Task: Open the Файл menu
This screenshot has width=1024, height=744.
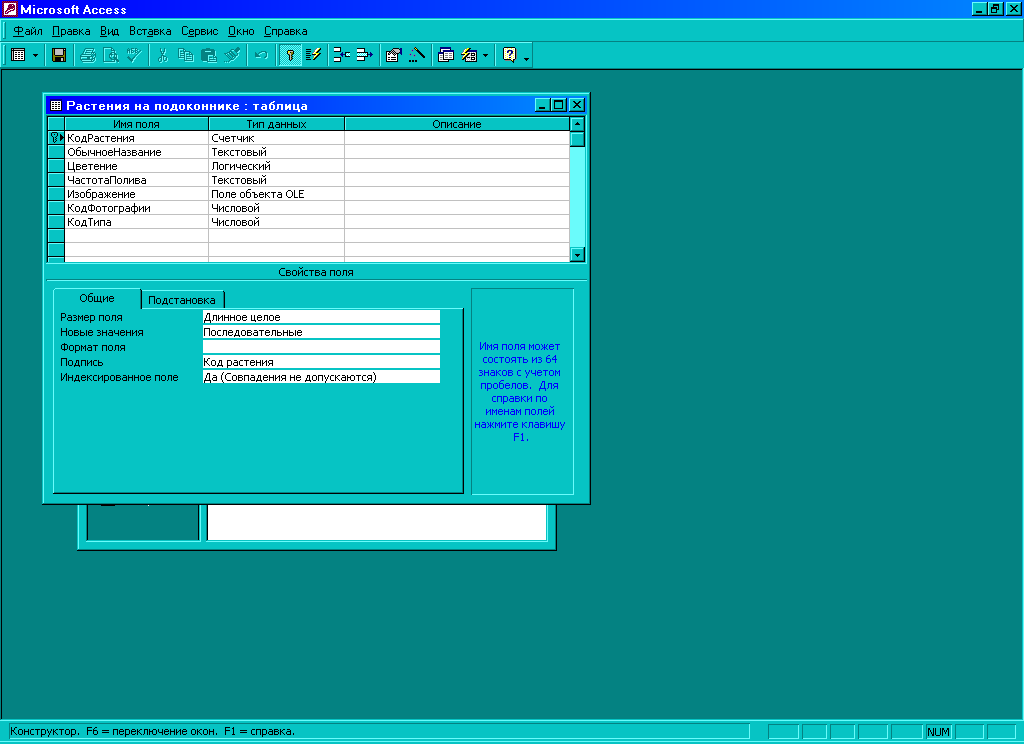Action: click(27, 31)
